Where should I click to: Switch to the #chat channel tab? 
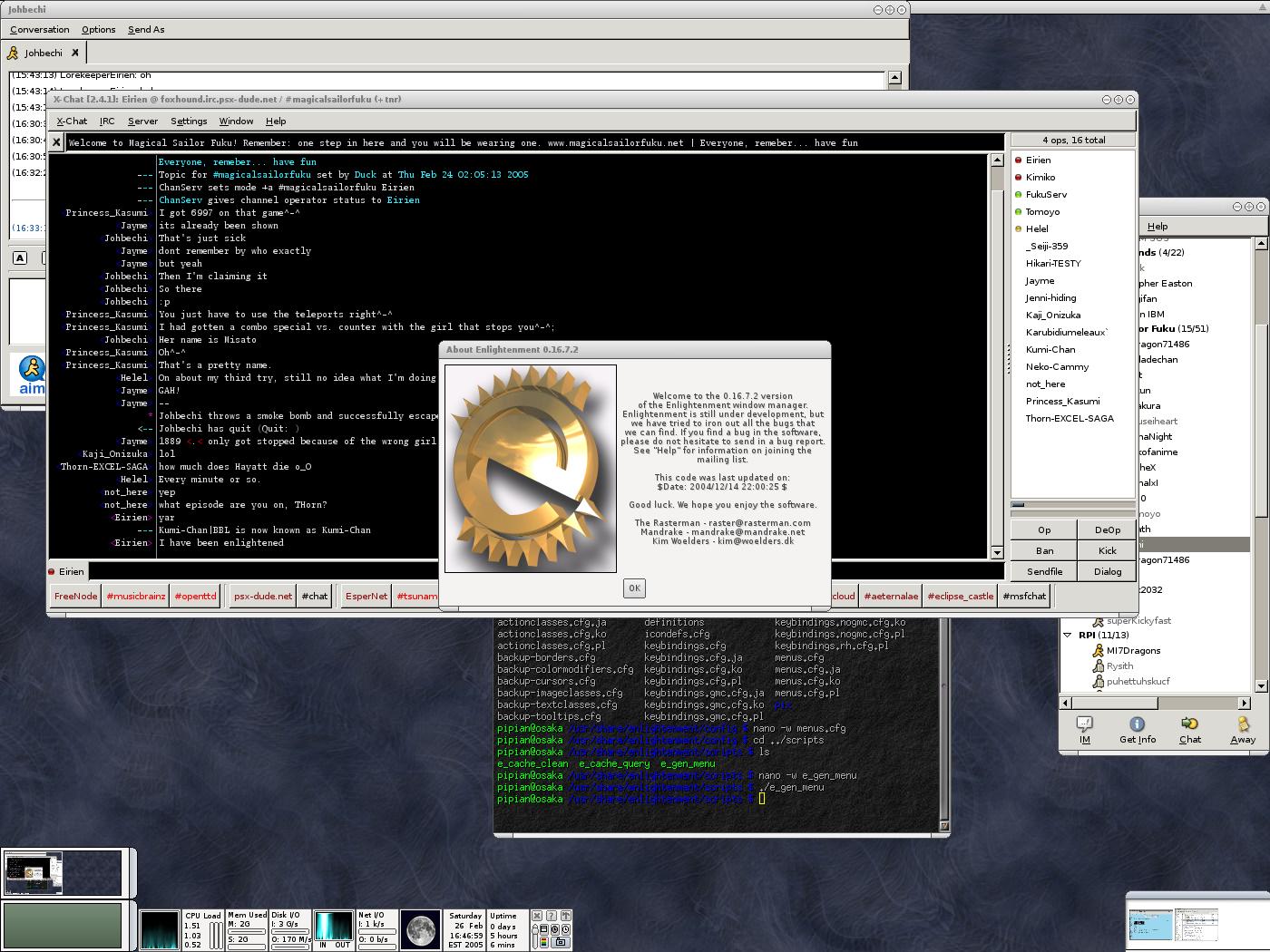[x=315, y=596]
